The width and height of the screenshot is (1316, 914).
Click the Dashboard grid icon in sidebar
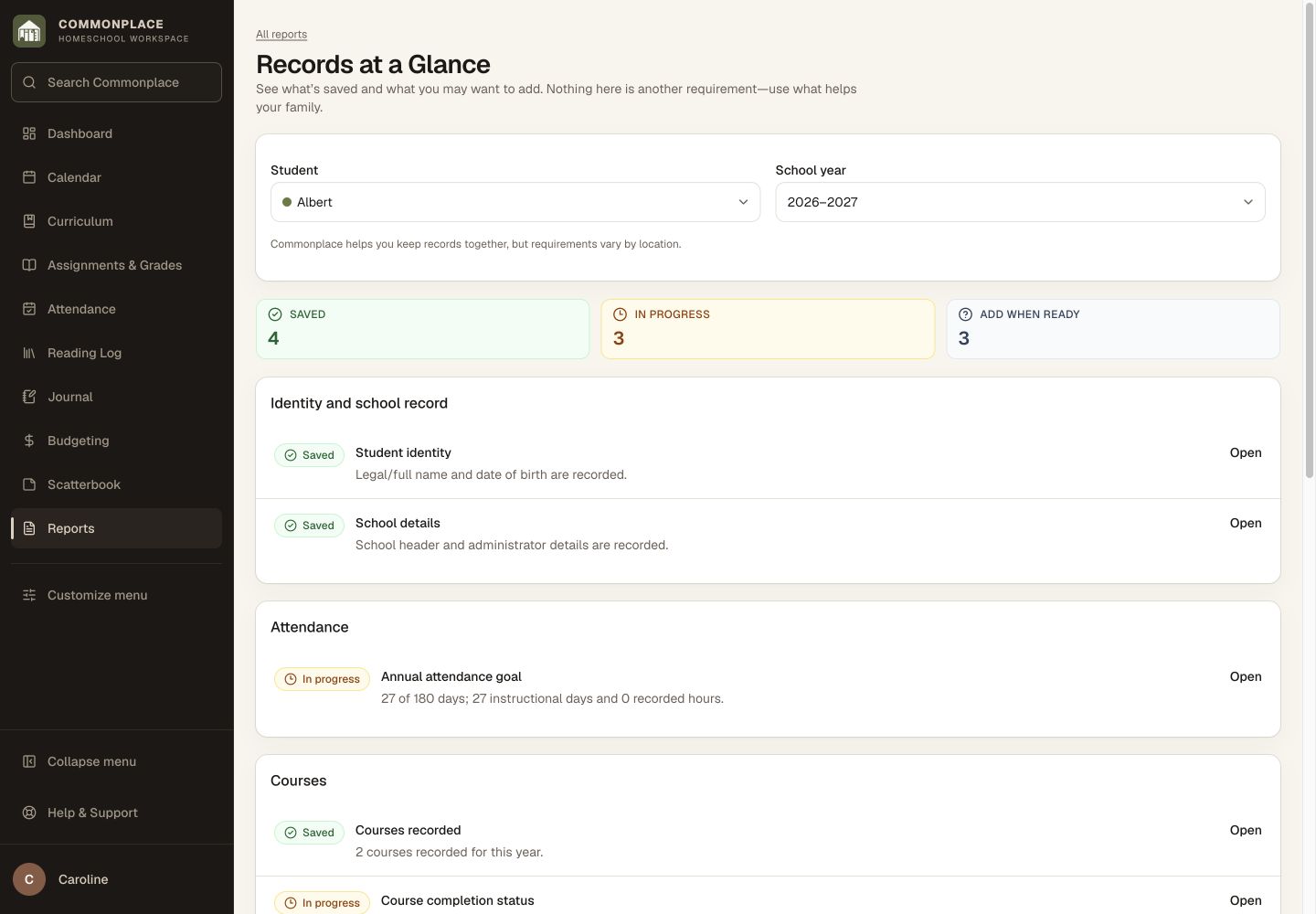(29, 133)
